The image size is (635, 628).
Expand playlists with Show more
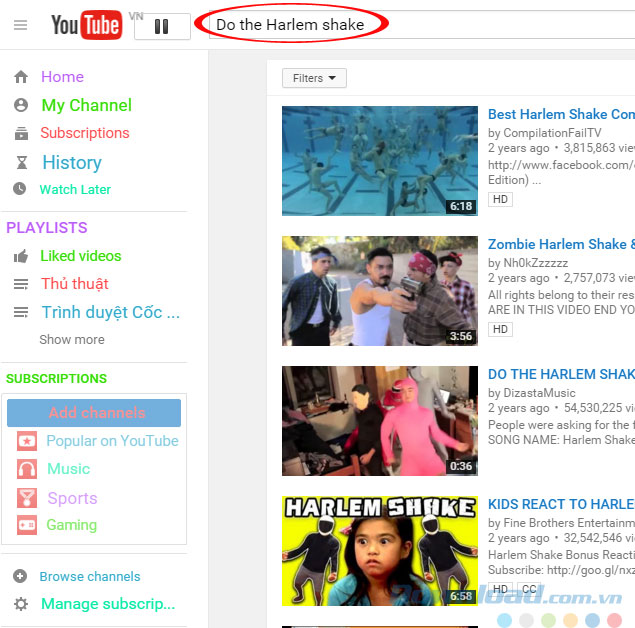point(72,339)
